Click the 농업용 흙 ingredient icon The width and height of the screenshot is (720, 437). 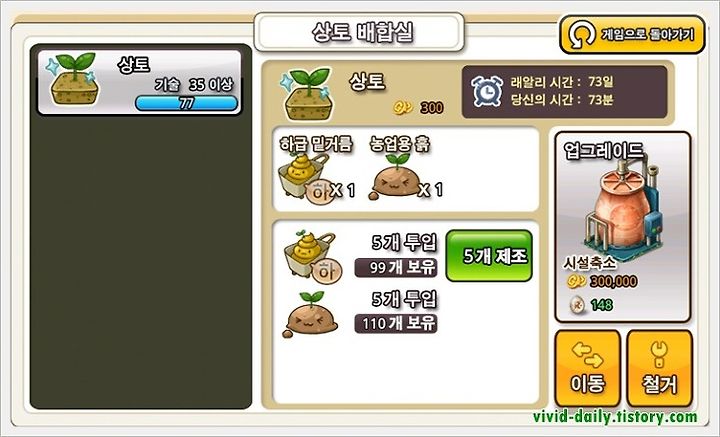395,178
